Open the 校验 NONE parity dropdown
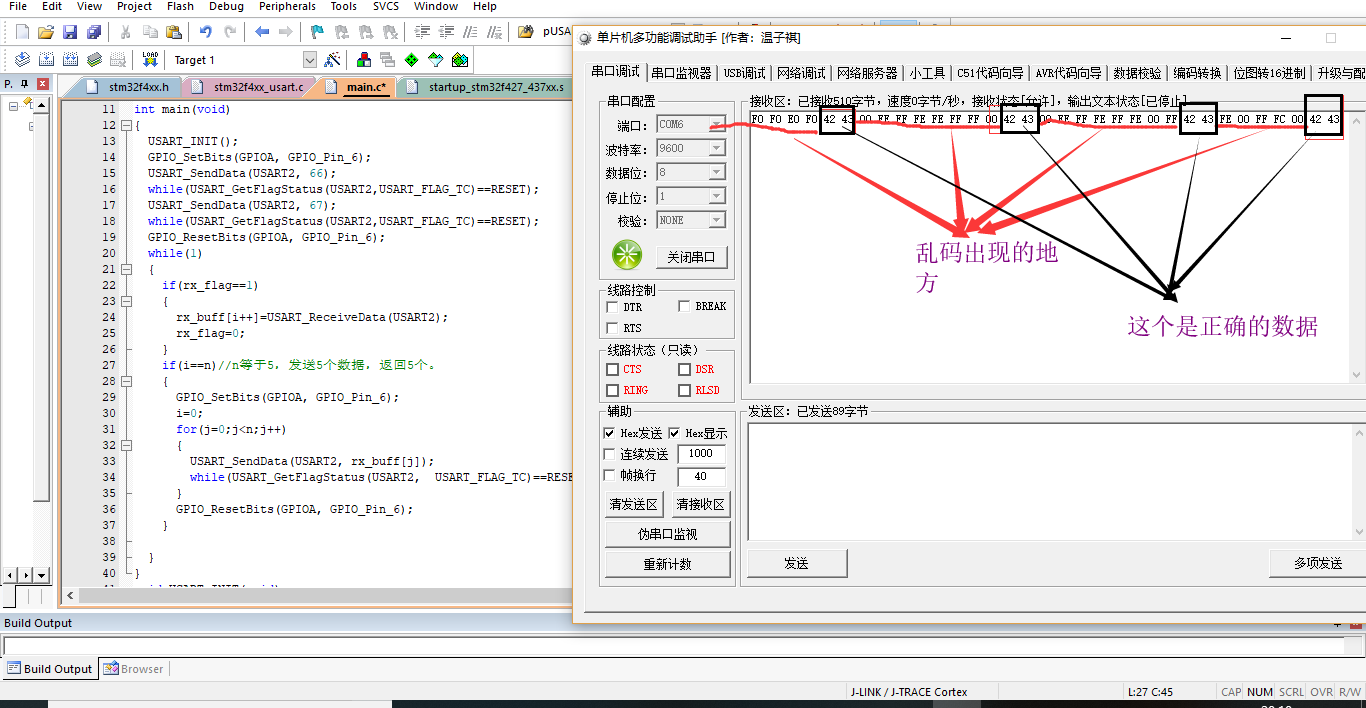The width and height of the screenshot is (1366, 708). click(x=716, y=220)
